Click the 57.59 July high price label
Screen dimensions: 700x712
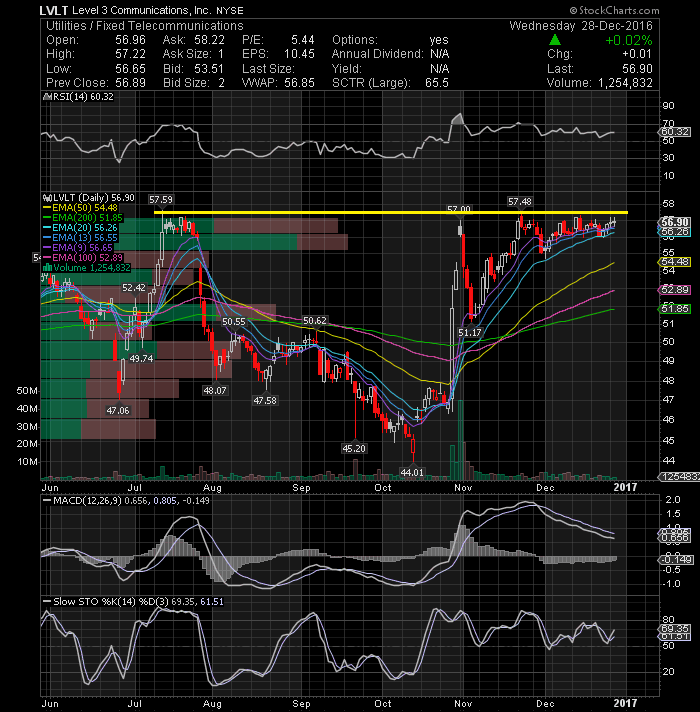click(161, 199)
